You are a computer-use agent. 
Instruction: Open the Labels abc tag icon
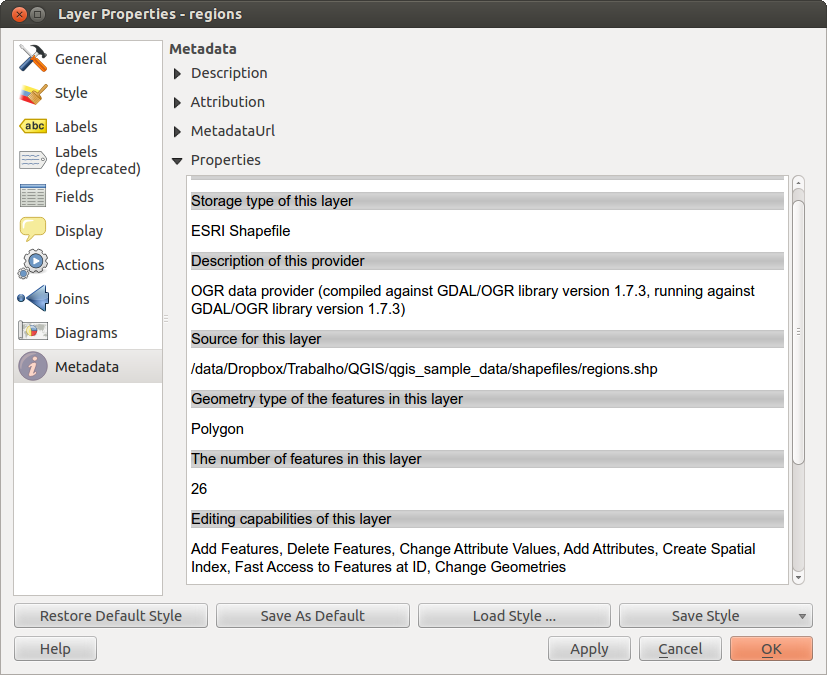(x=33, y=127)
